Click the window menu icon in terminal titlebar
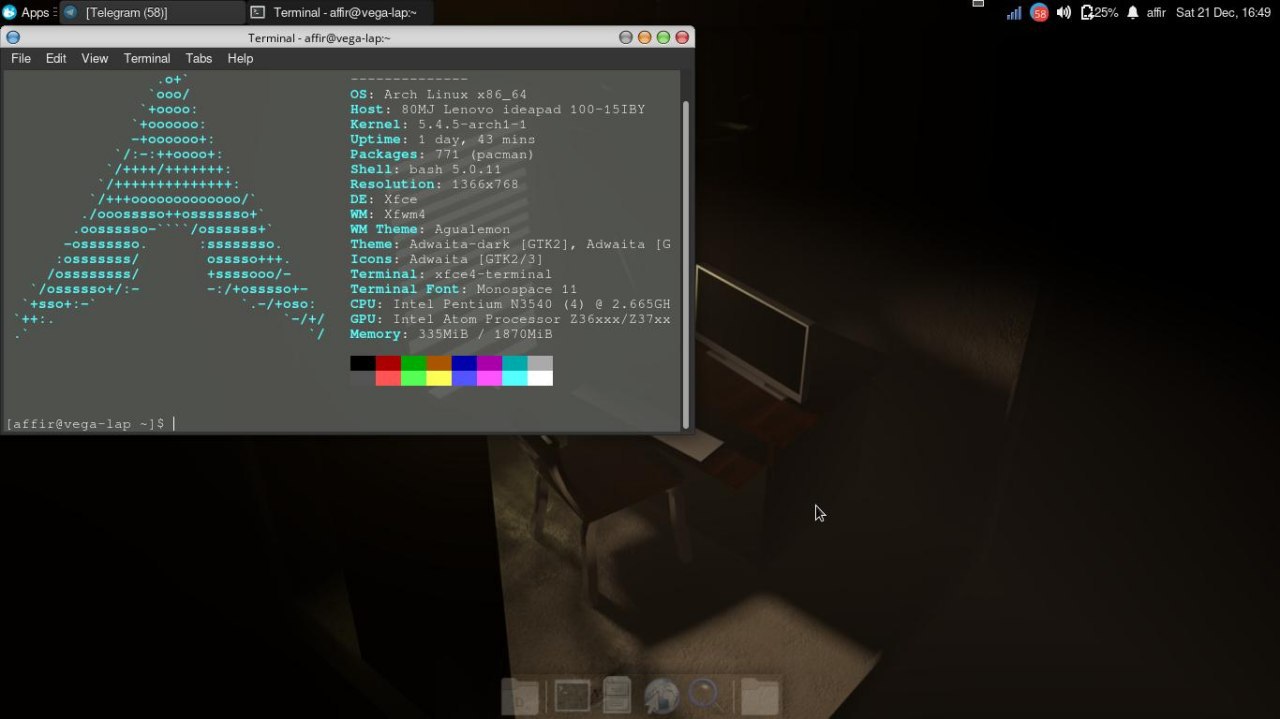1280x719 pixels. 13,37
